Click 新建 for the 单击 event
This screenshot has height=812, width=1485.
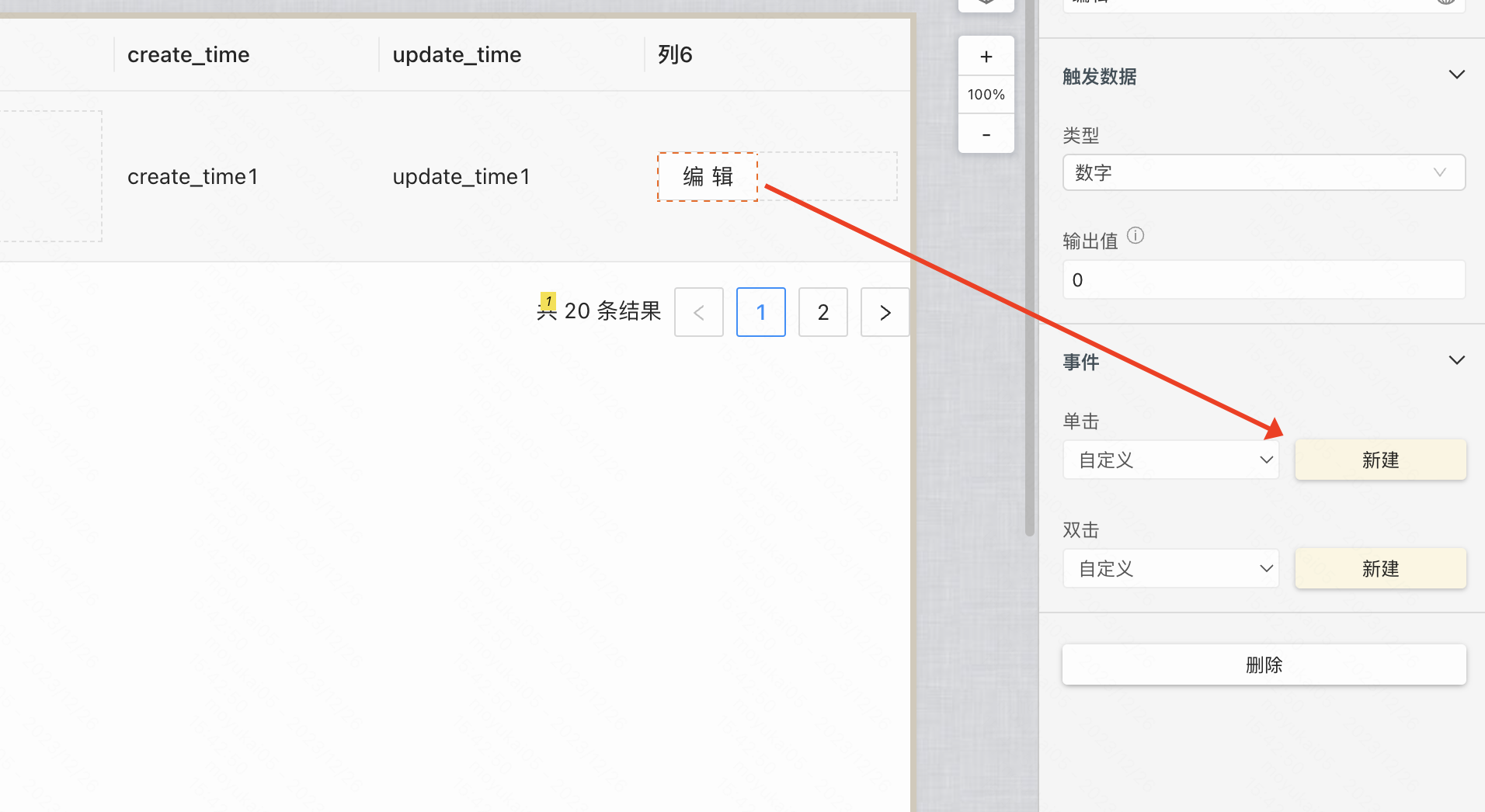(x=1380, y=460)
